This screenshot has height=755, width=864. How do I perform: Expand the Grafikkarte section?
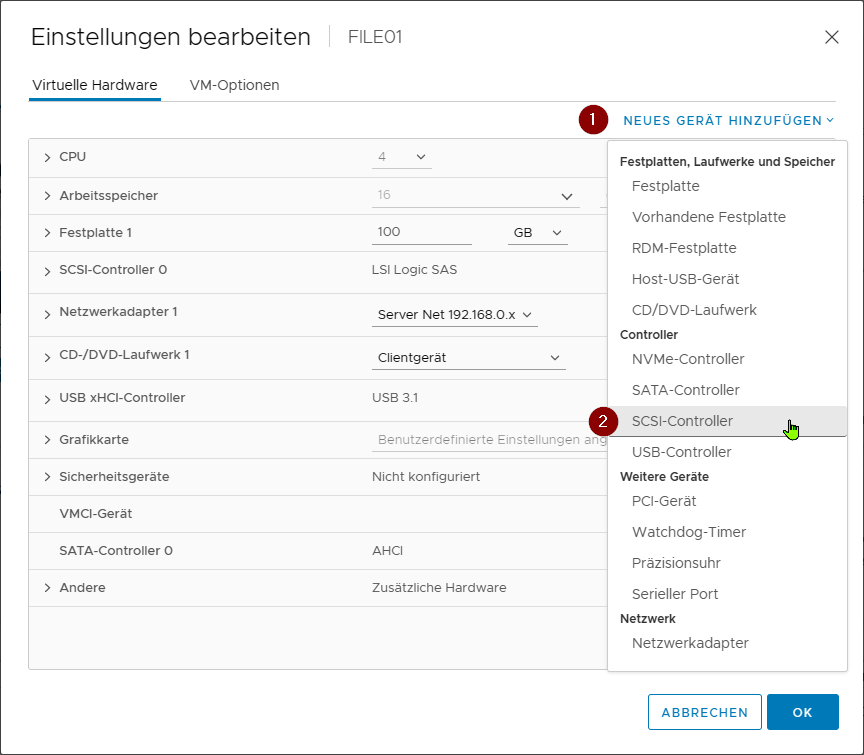[x=47, y=440]
